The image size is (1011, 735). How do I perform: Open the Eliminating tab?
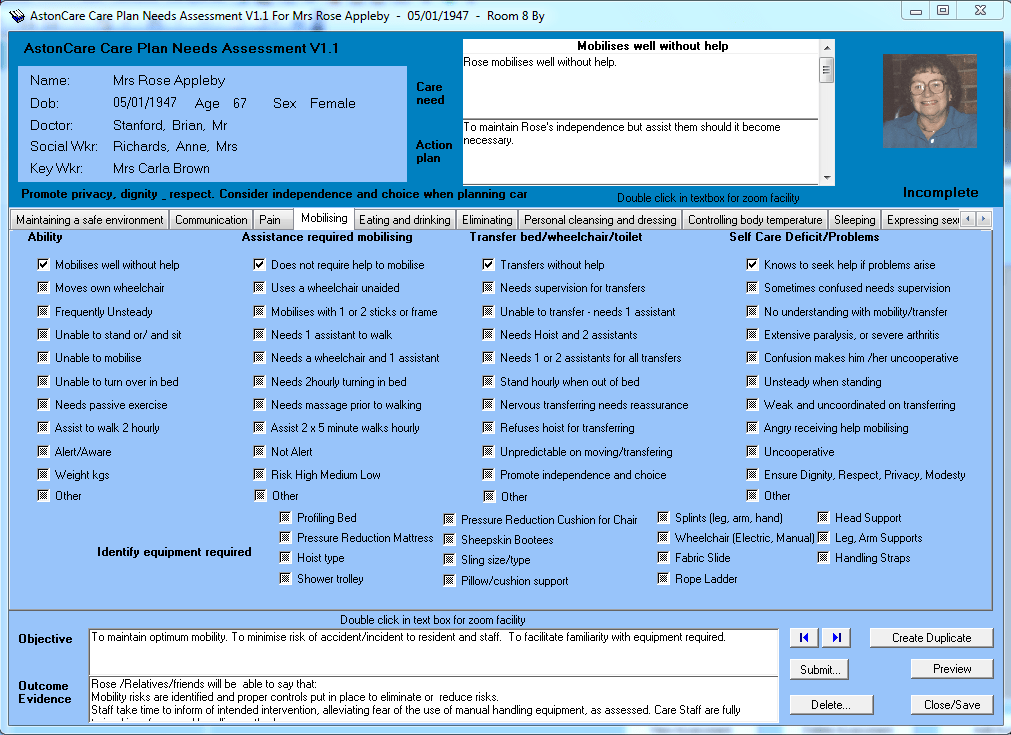[x=487, y=220]
